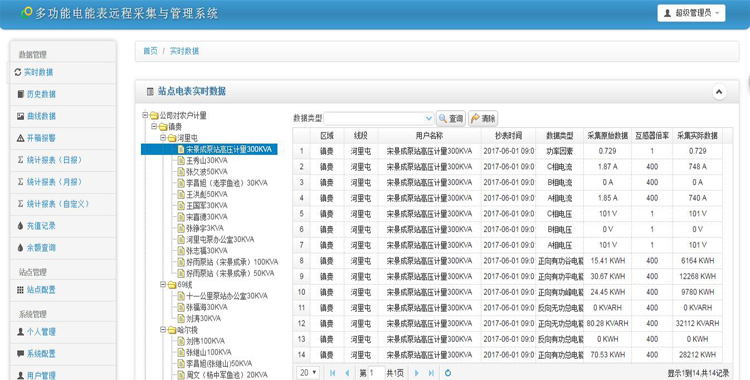Click the 抄表时间 column header
The image size is (750, 380).
coord(508,136)
